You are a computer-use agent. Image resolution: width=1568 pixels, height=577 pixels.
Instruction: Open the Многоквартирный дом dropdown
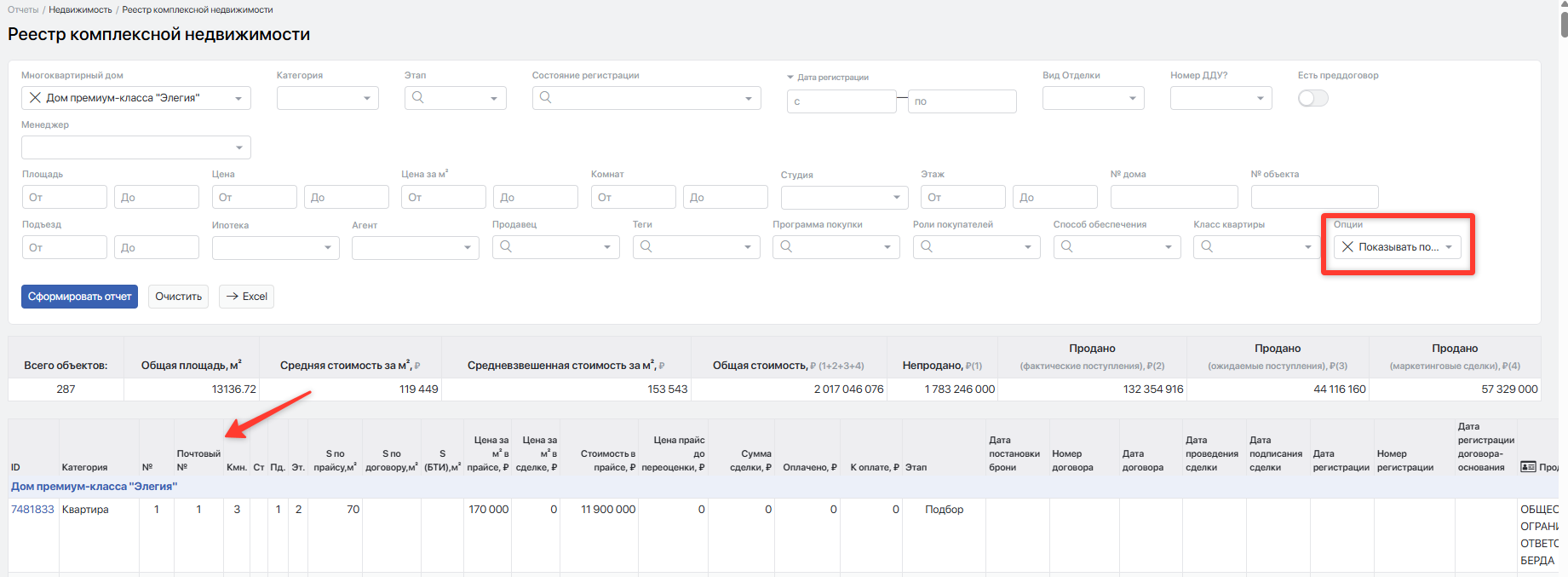pos(238,99)
